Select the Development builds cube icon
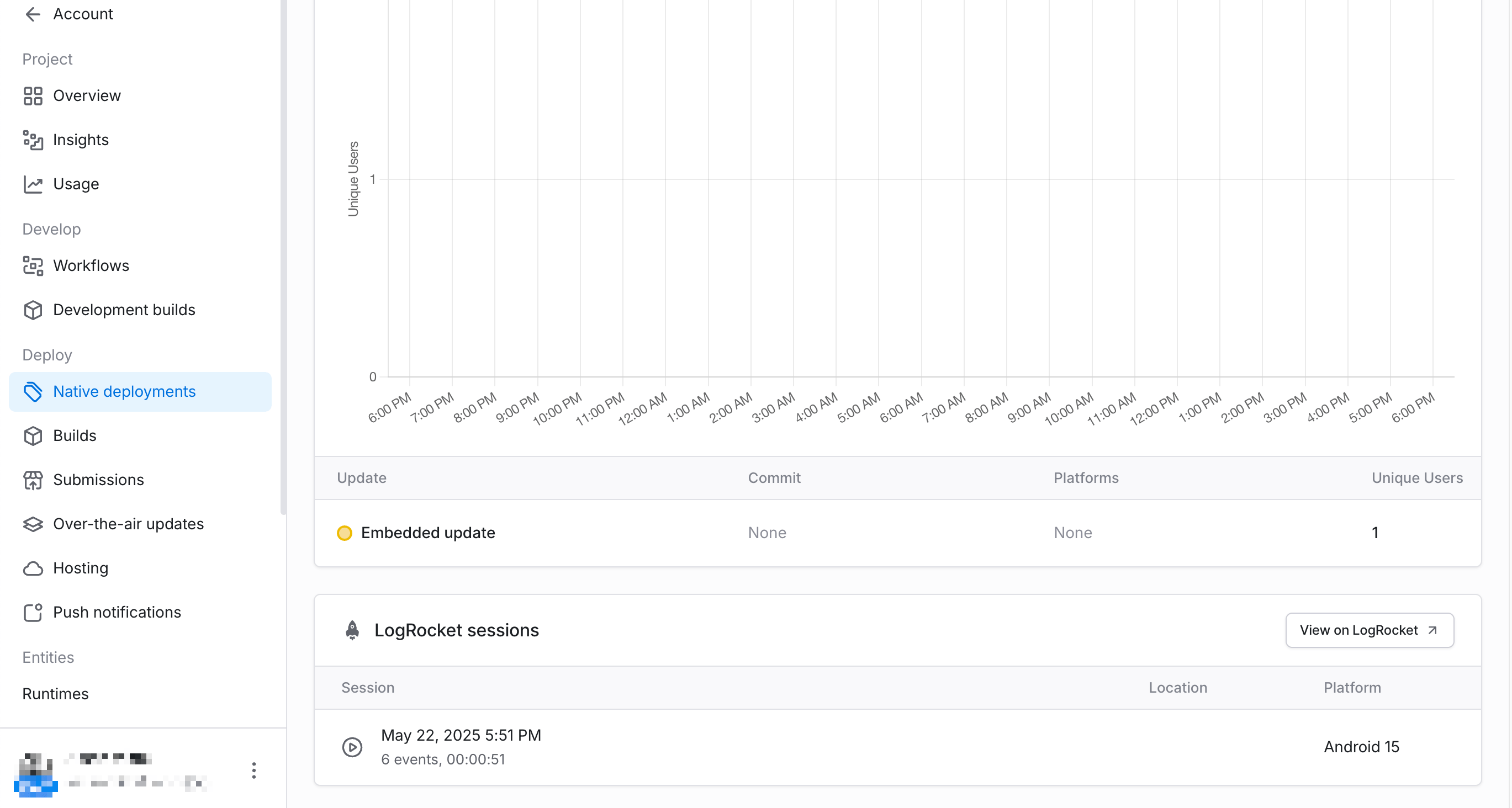The height and width of the screenshot is (808, 1512). 33,310
